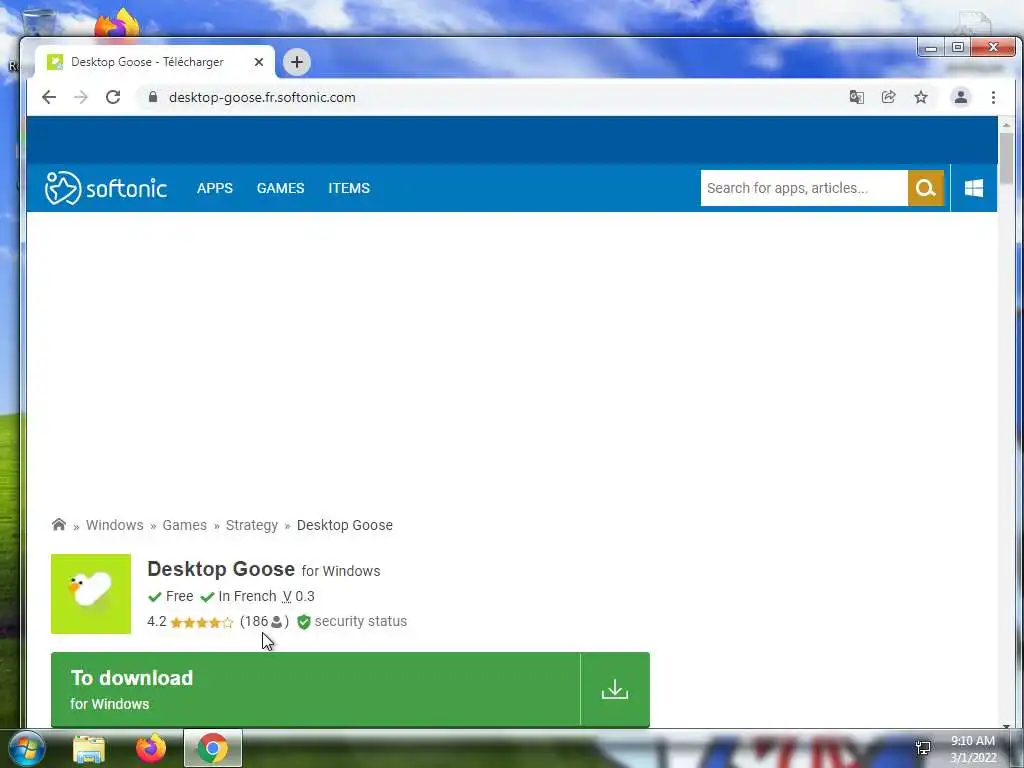Reload the page with the refresh icon
Viewport: 1024px width, 768px height.
(113, 97)
